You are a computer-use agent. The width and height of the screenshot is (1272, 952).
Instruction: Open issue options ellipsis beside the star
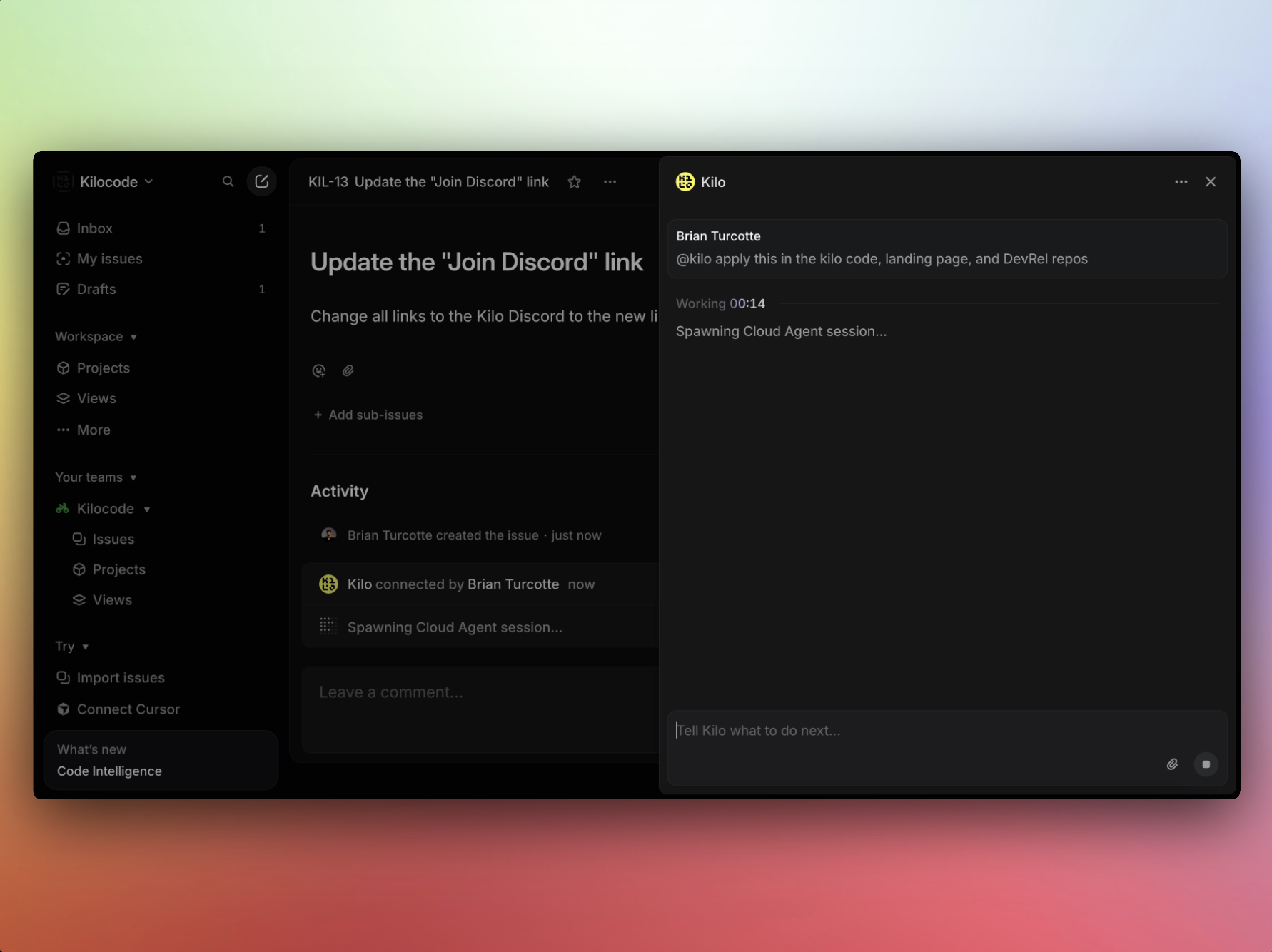pyautogui.click(x=610, y=182)
